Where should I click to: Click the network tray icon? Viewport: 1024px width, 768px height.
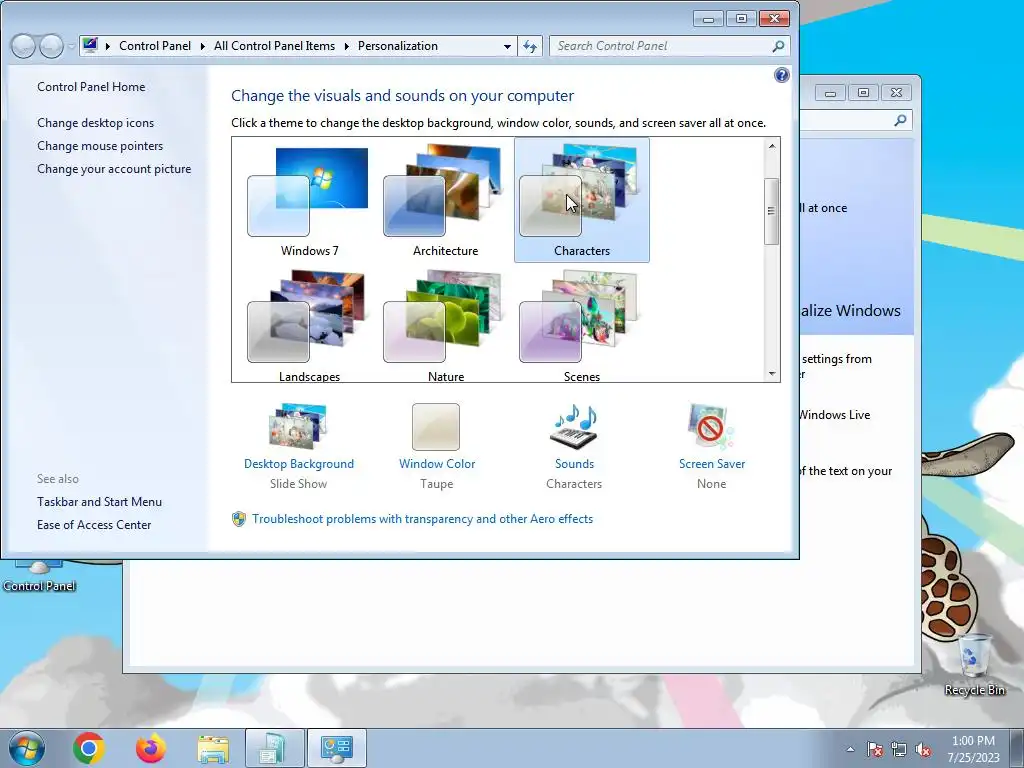click(x=899, y=749)
